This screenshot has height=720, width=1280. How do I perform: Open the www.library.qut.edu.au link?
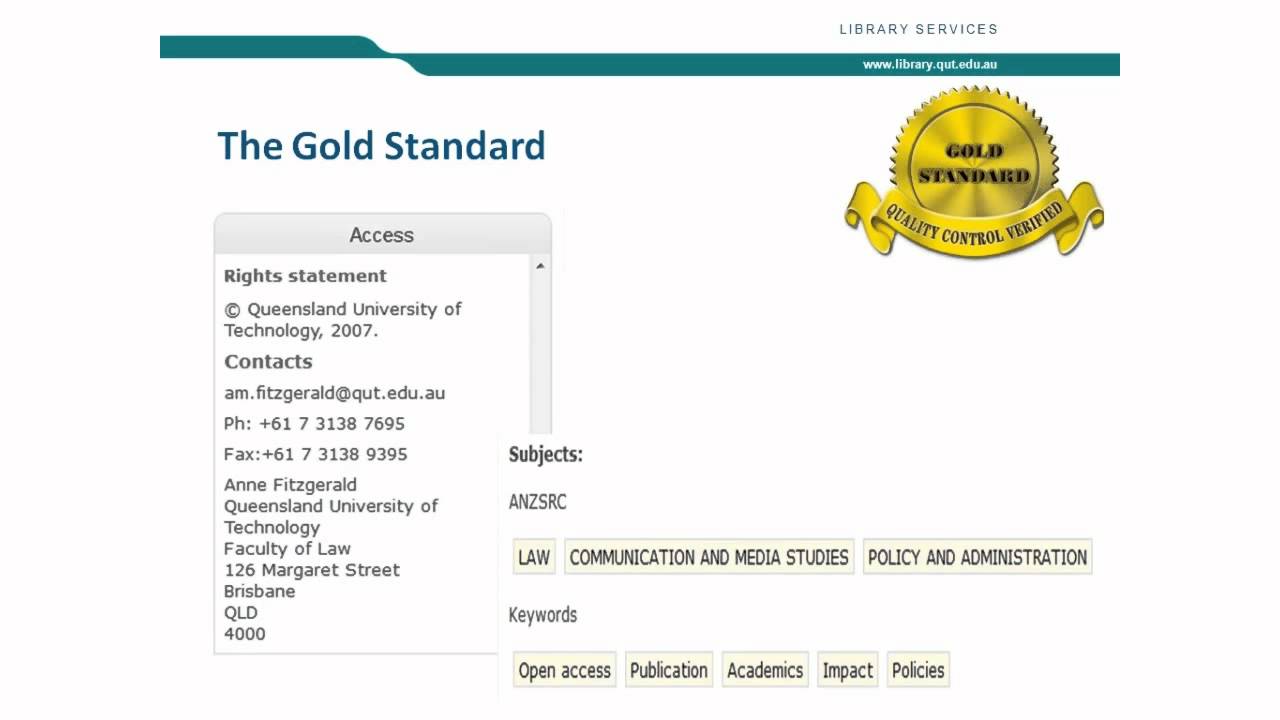(x=930, y=65)
